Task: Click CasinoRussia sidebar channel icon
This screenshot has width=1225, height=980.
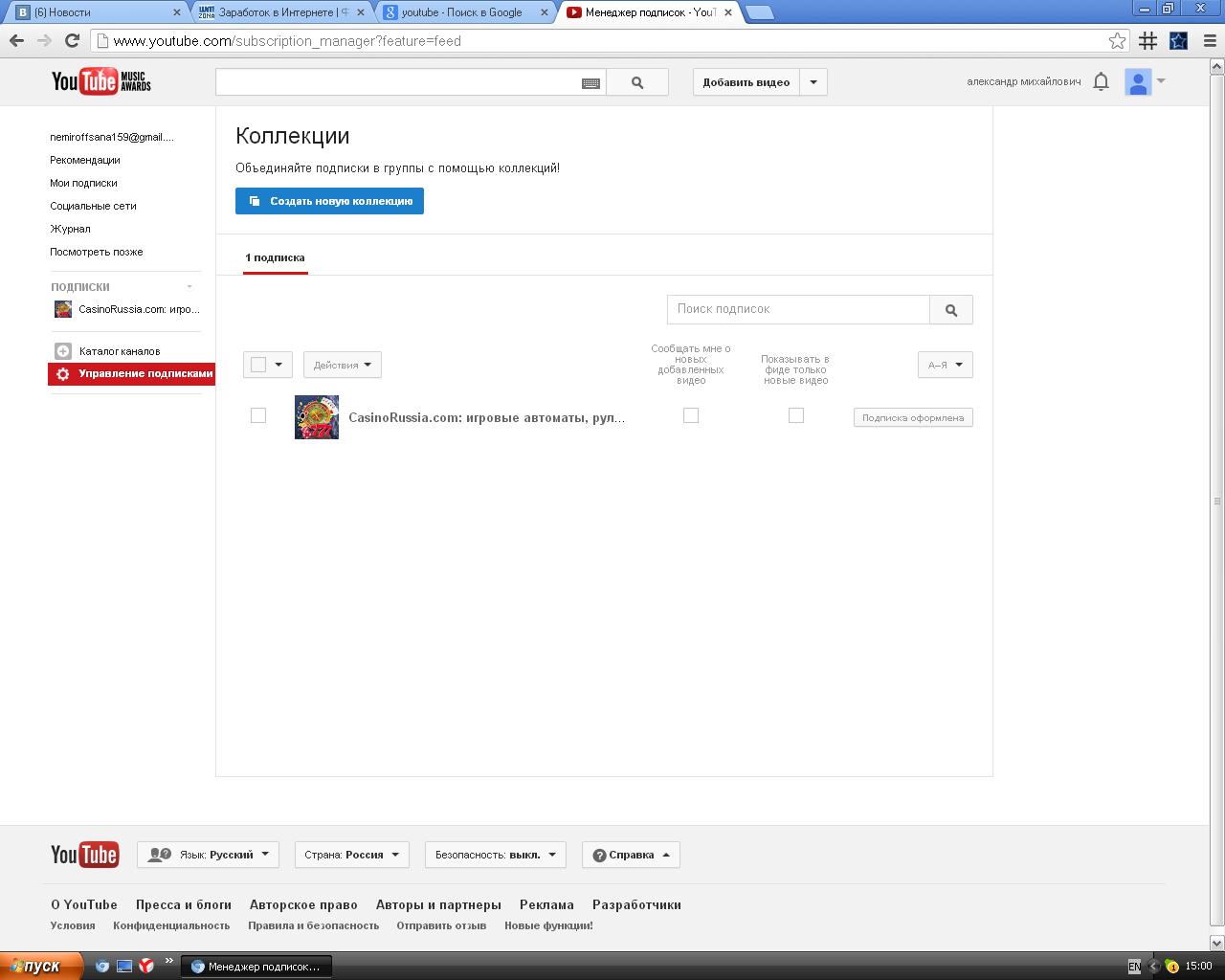Action: tap(63, 309)
